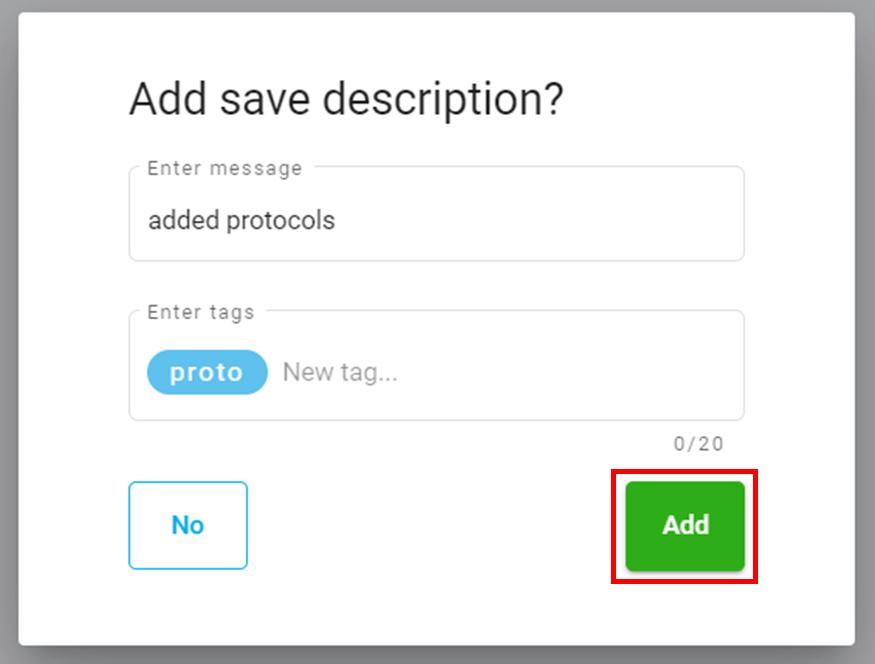Focus the Enter message input field
This screenshot has width=875, height=664.
(436, 221)
